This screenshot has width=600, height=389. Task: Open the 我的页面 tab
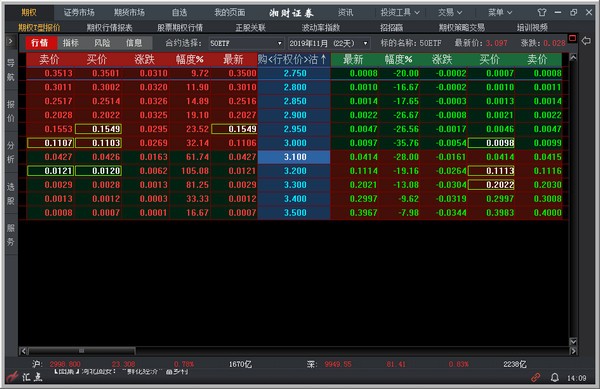click(229, 13)
